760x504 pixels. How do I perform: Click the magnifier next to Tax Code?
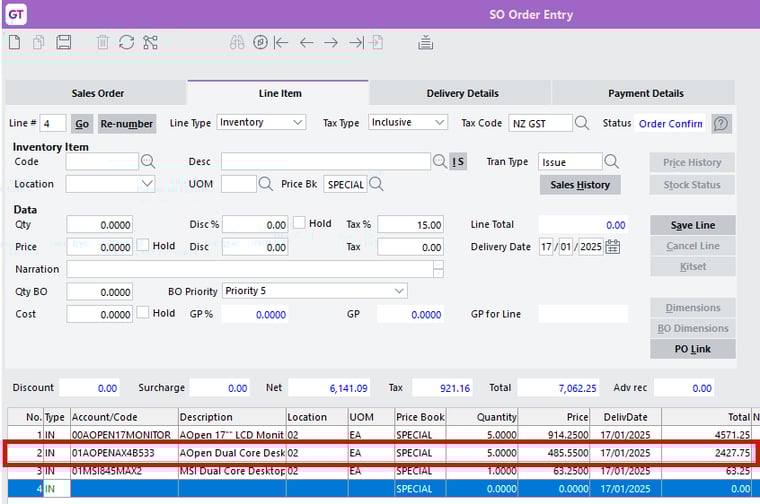click(x=582, y=123)
